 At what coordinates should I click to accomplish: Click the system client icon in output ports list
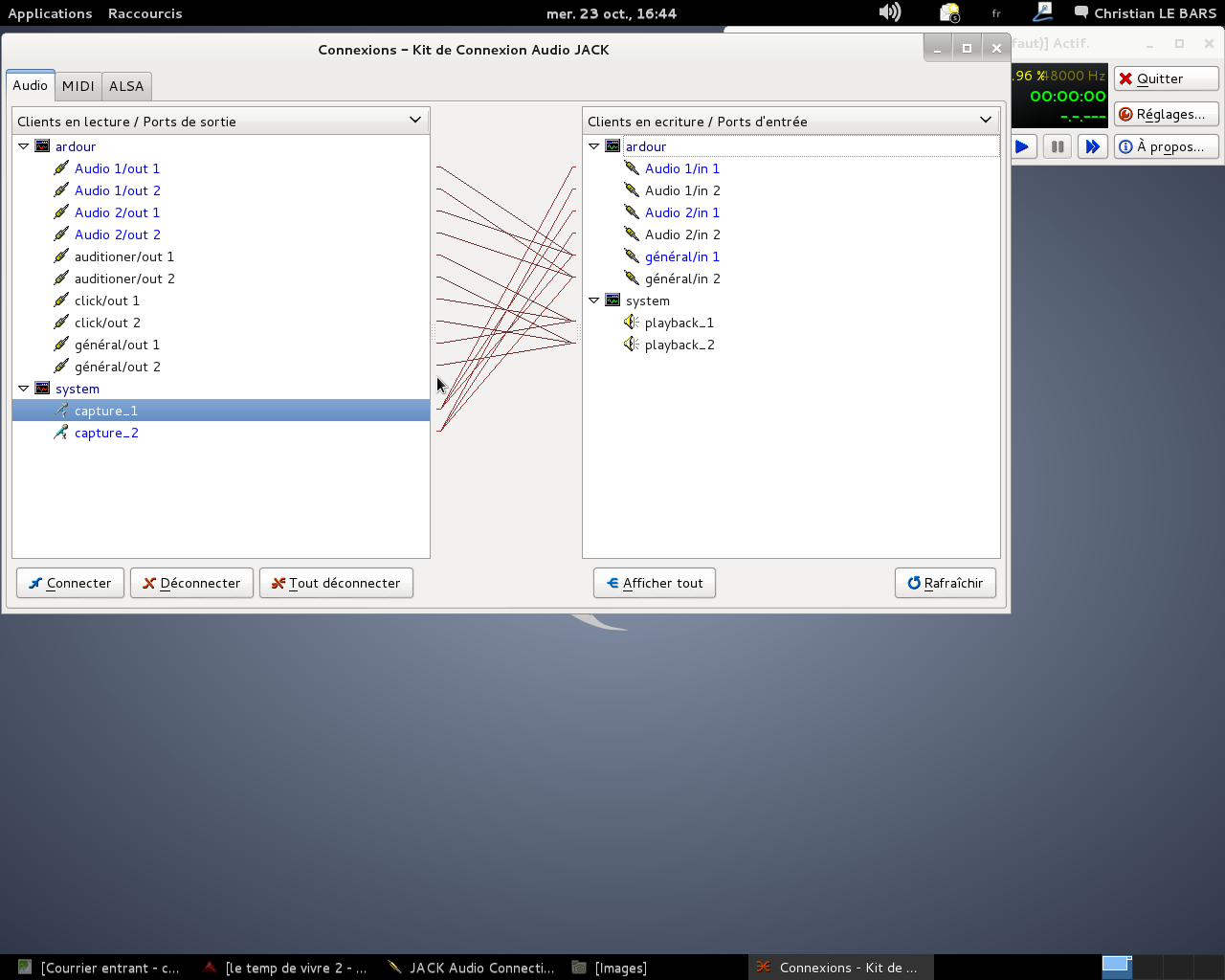(42, 389)
